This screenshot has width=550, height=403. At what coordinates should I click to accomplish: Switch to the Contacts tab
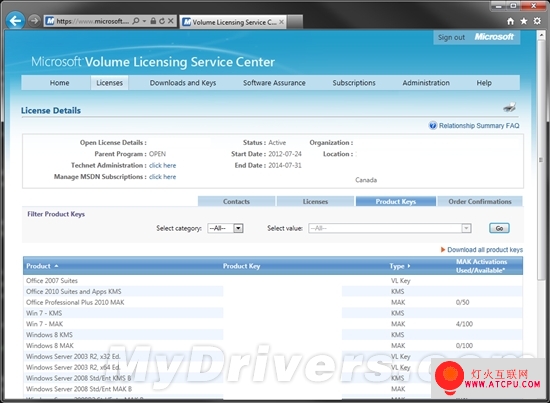pos(236,201)
